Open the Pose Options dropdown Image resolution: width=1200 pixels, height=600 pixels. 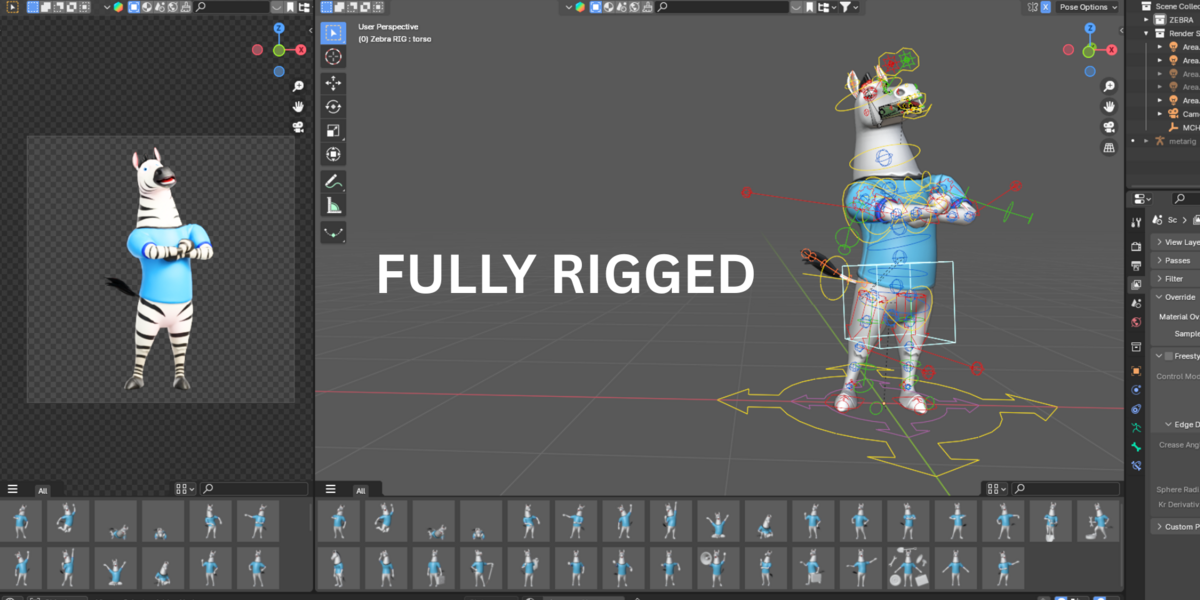(x=1086, y=7)
